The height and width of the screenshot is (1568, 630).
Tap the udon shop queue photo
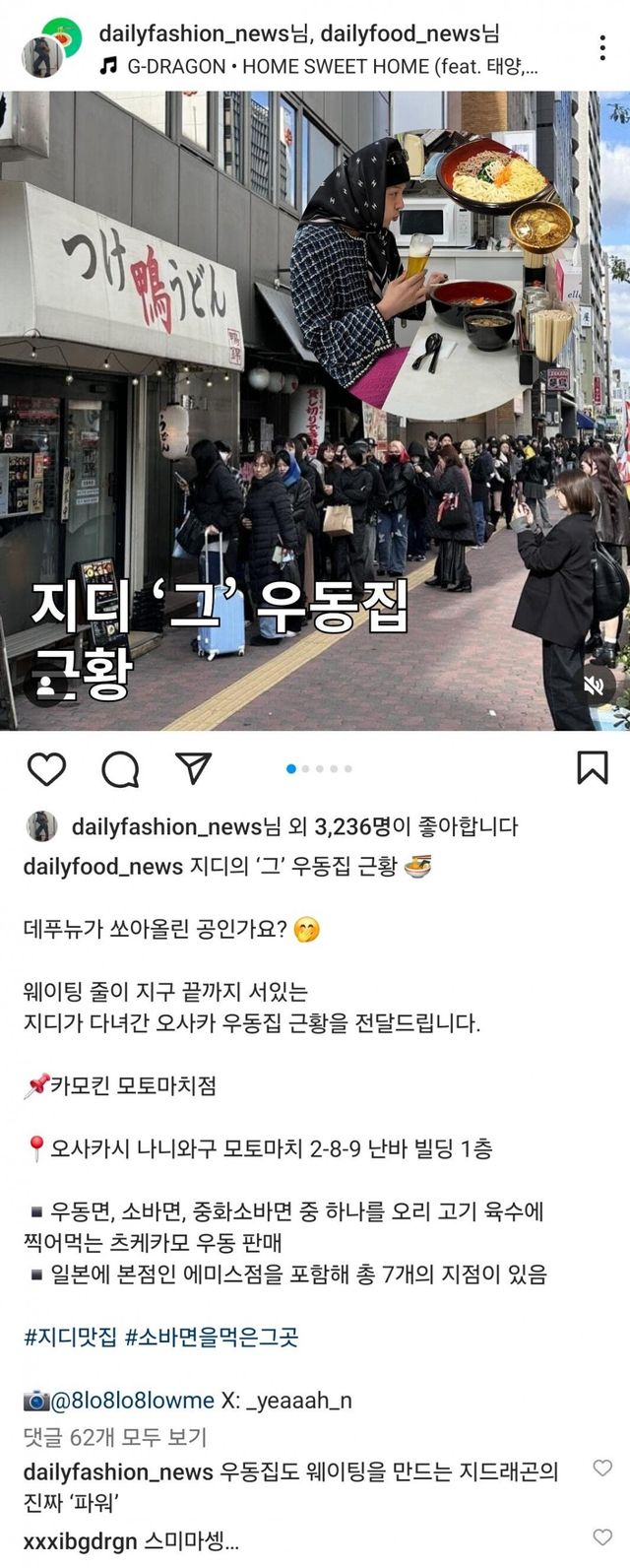(315, 411)
